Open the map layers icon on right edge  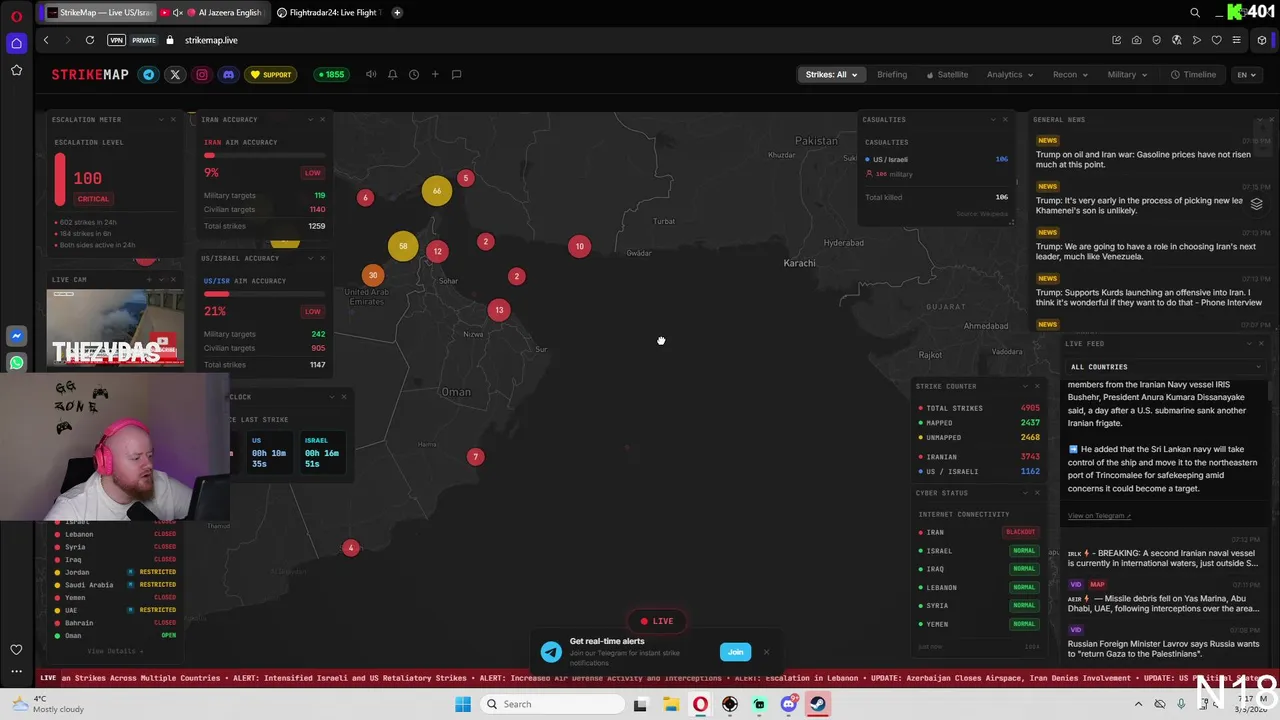pos(1256,204)
